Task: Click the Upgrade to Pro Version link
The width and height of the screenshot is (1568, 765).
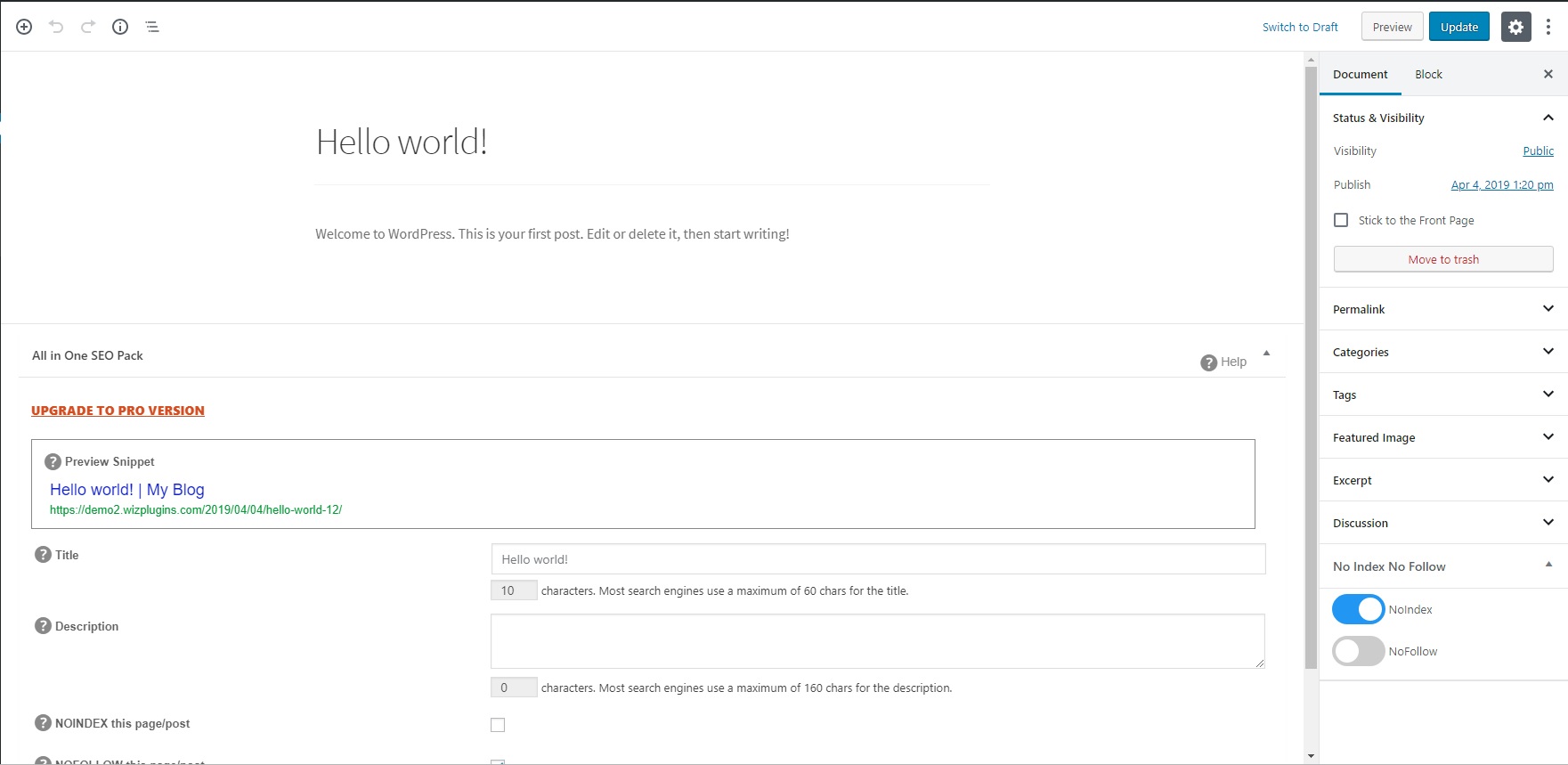Action: point(118,411)
